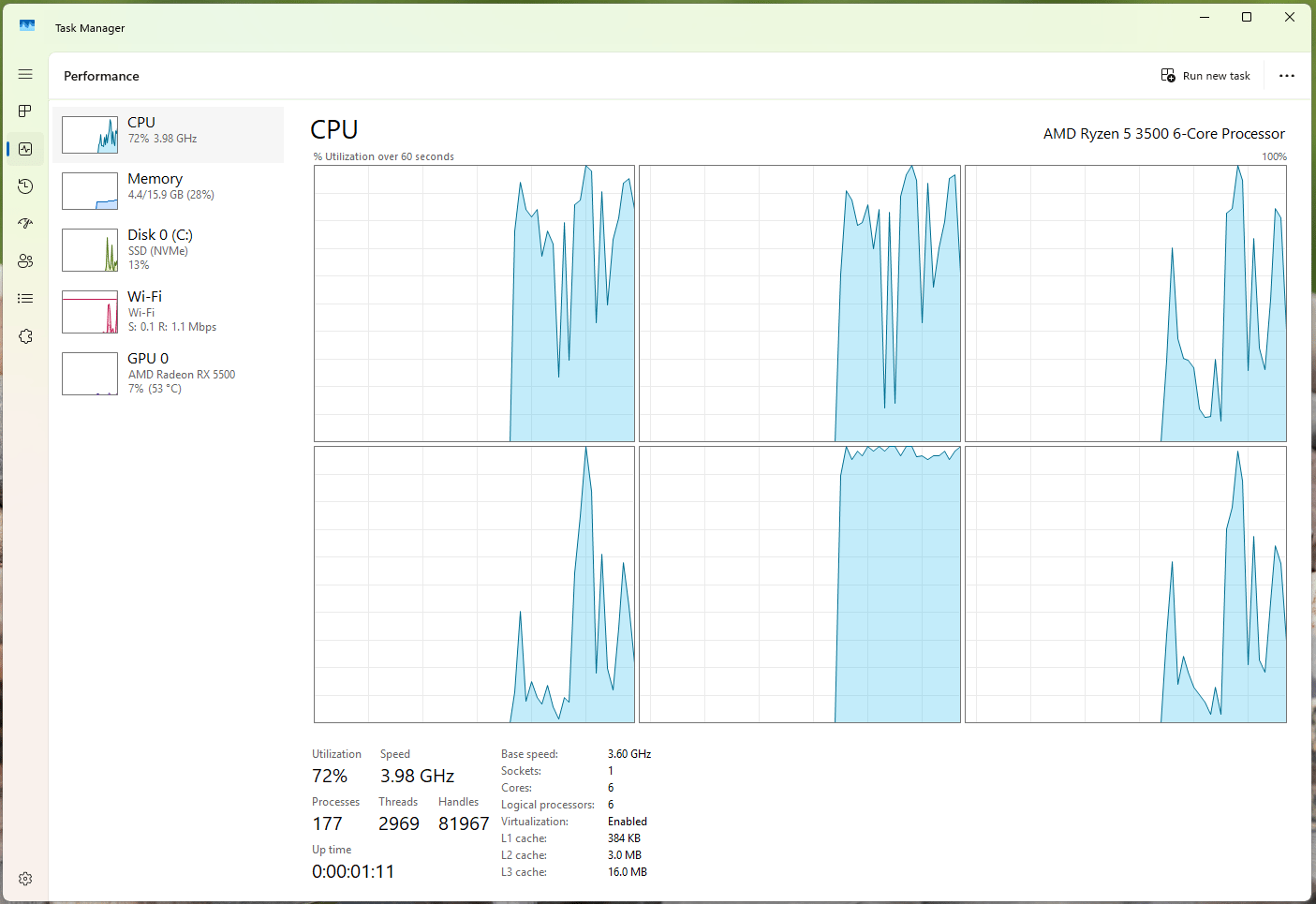
Task: Click the L3 cache value 16.0 MB
Action: point(628,872)
